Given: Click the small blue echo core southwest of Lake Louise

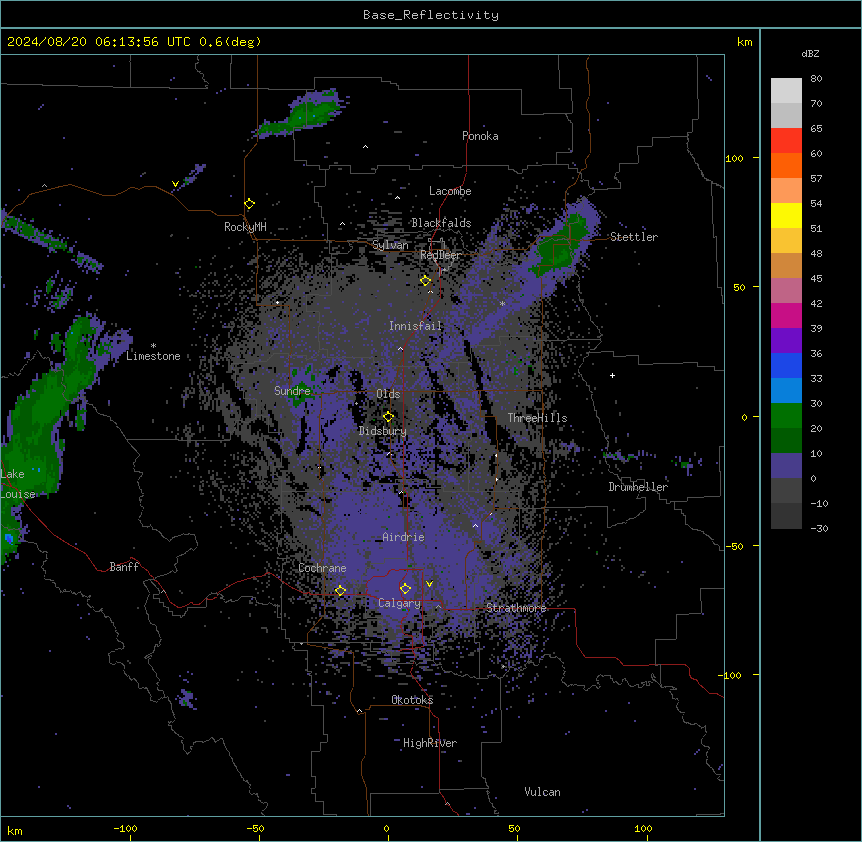Looking at the screenshot, I should click(9, 538).
